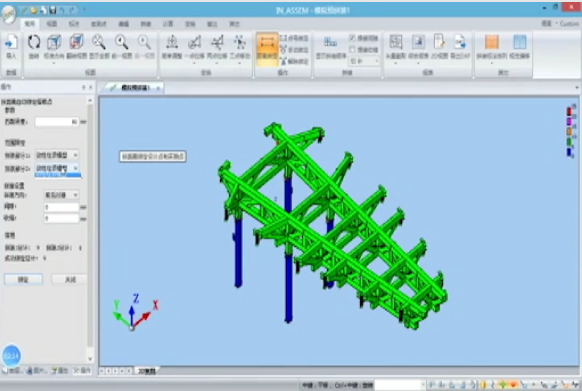The width and height of the screenshot is (582, 391).
Task: Click the orange window arrangement icon in ribbon
Action: point(491,46)
